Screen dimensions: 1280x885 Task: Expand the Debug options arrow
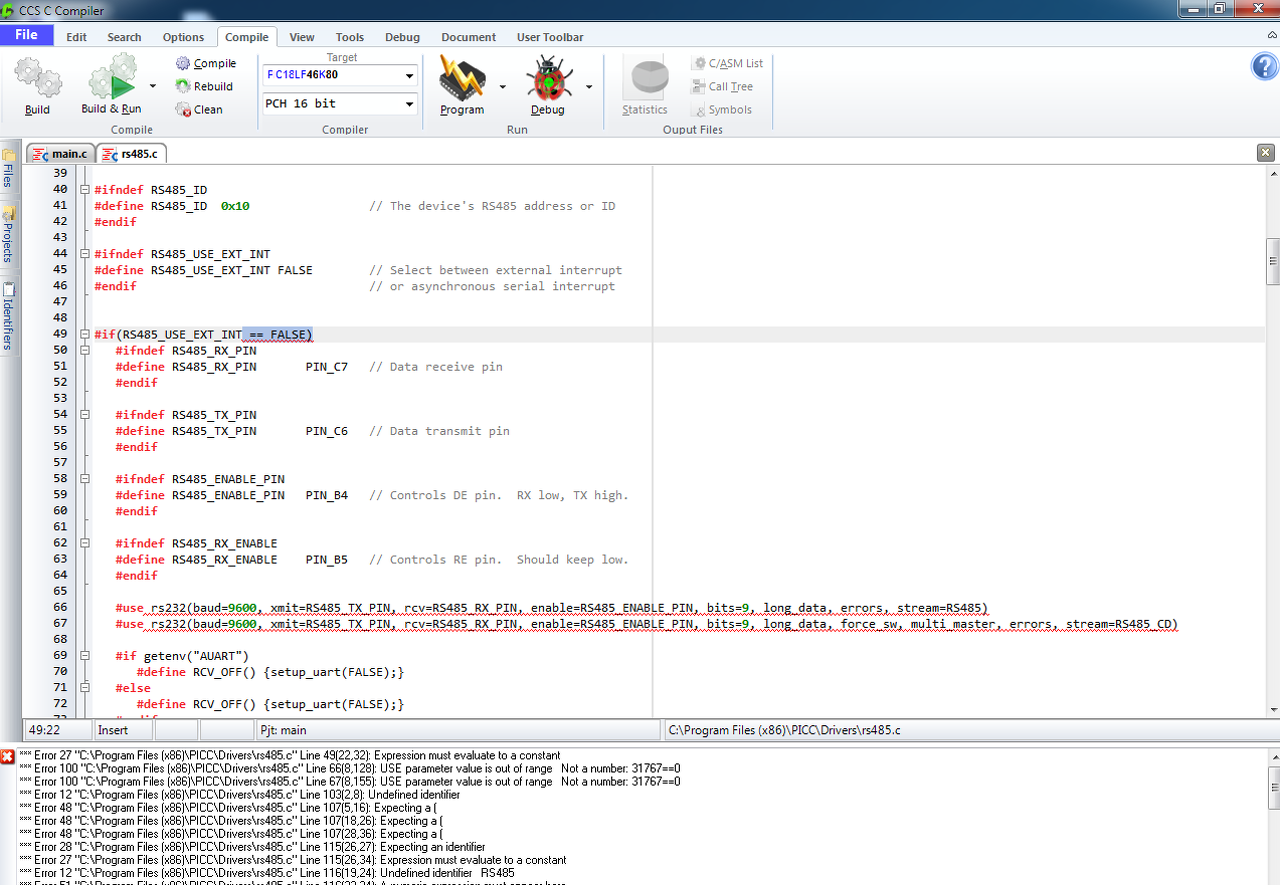coord(589,87)
